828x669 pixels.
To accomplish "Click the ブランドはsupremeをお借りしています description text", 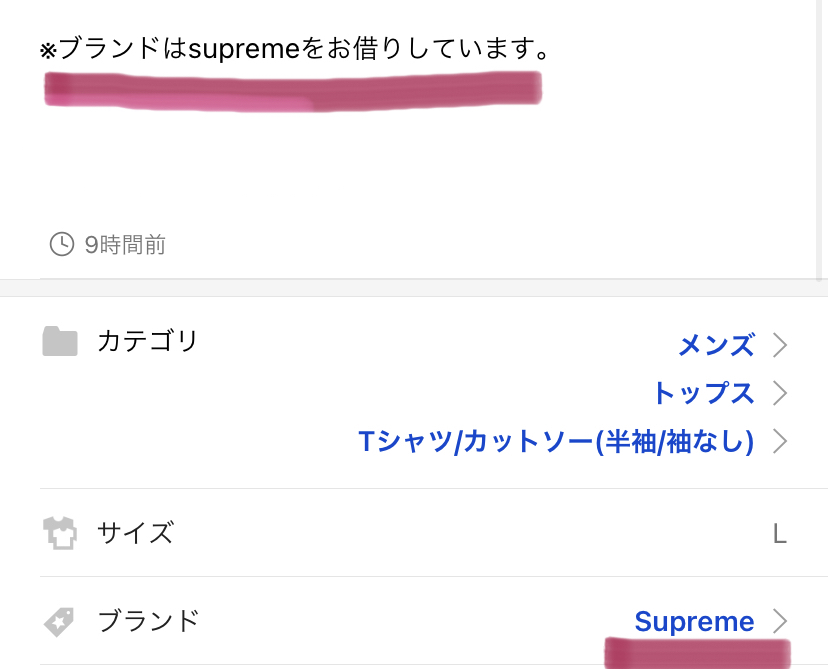I will tap(295, 50).
